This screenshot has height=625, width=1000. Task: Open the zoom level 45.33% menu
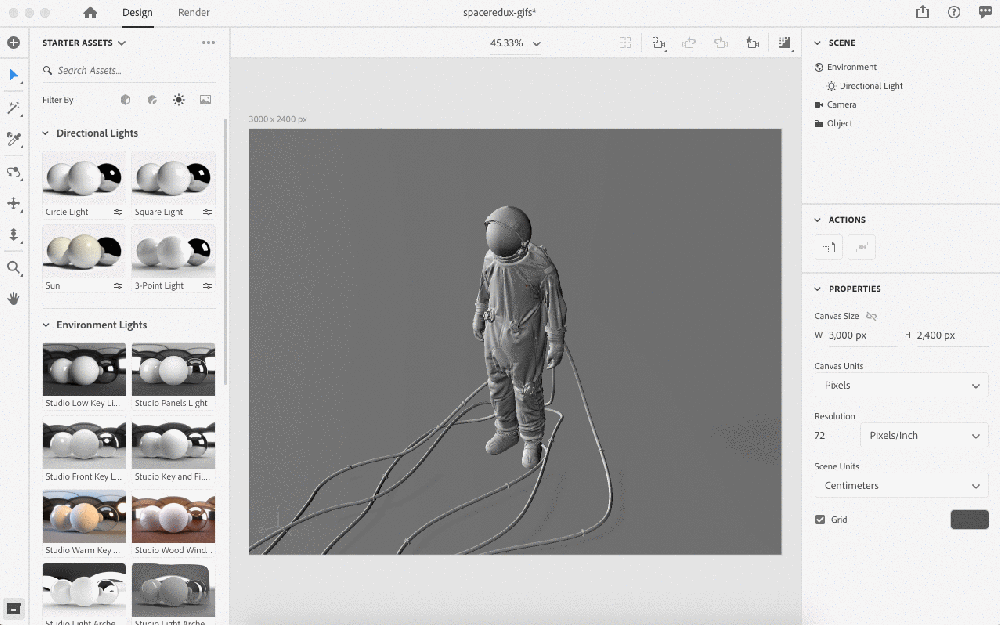514,43
